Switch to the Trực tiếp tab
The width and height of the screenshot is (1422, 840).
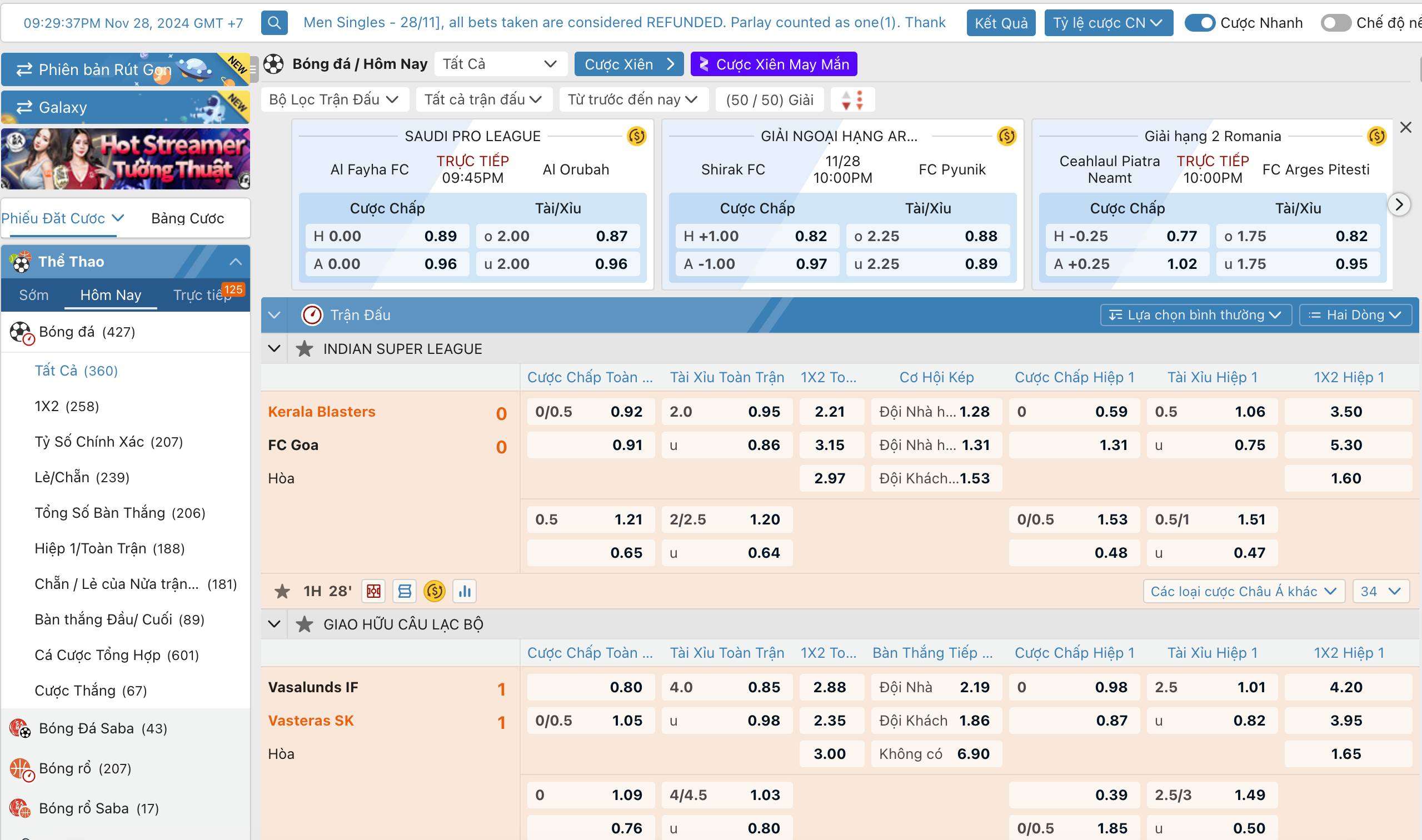point(203,295)
